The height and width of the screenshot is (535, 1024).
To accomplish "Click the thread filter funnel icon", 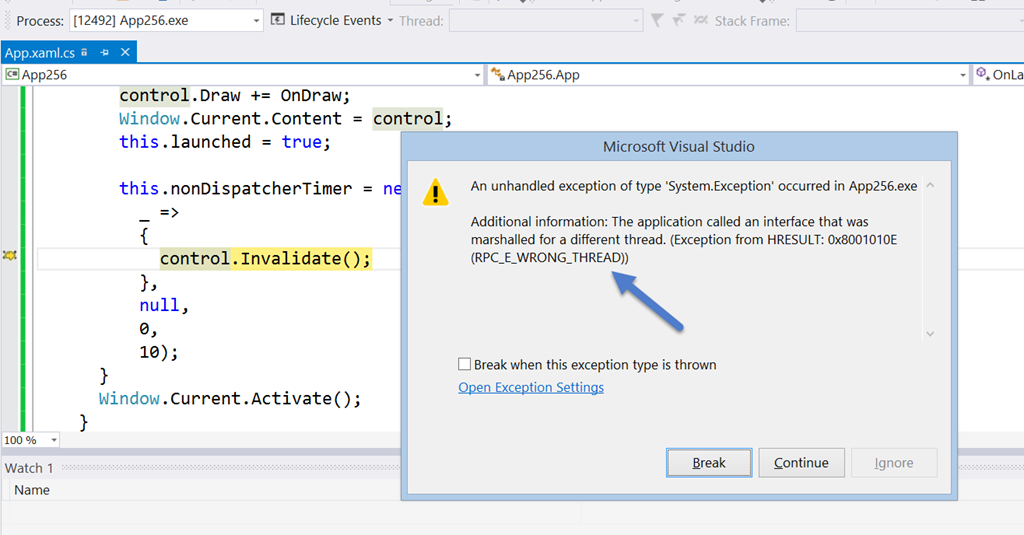I will point(657,20).
